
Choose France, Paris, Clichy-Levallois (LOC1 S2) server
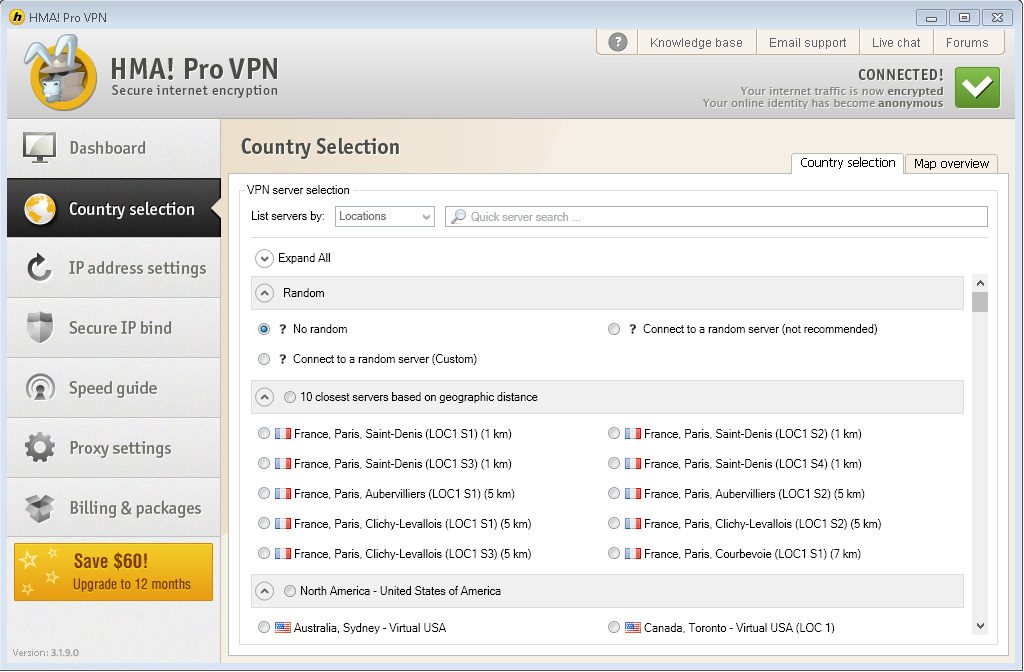coord(614,524)
